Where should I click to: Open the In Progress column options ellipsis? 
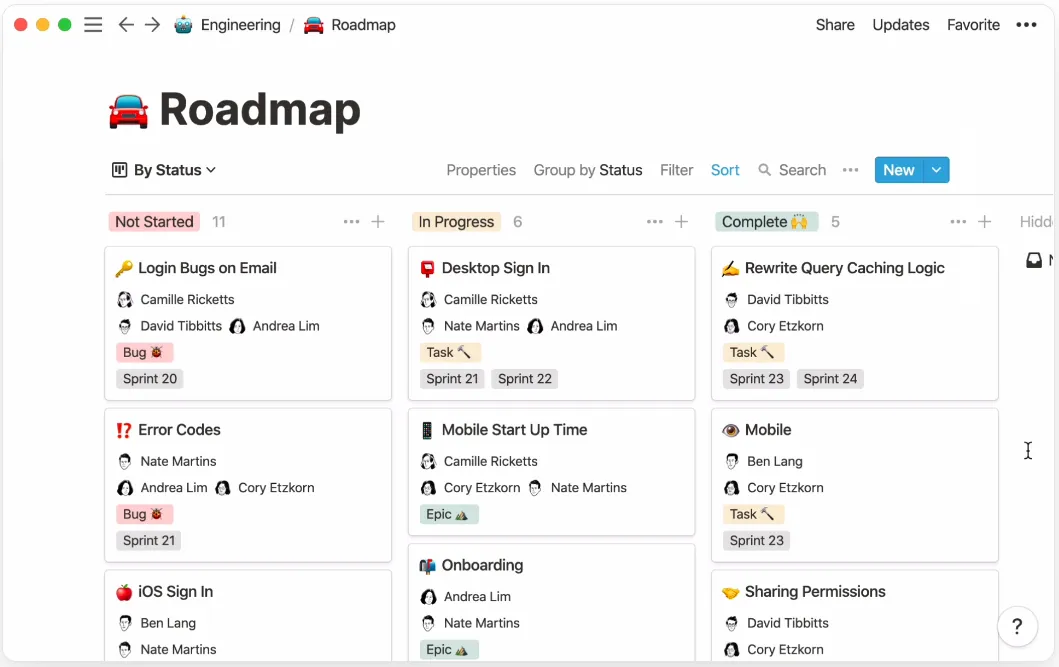coord(654,221)
